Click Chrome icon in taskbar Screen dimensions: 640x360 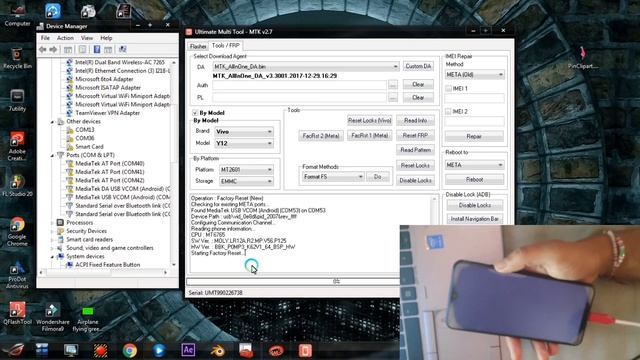click(130, 350)
